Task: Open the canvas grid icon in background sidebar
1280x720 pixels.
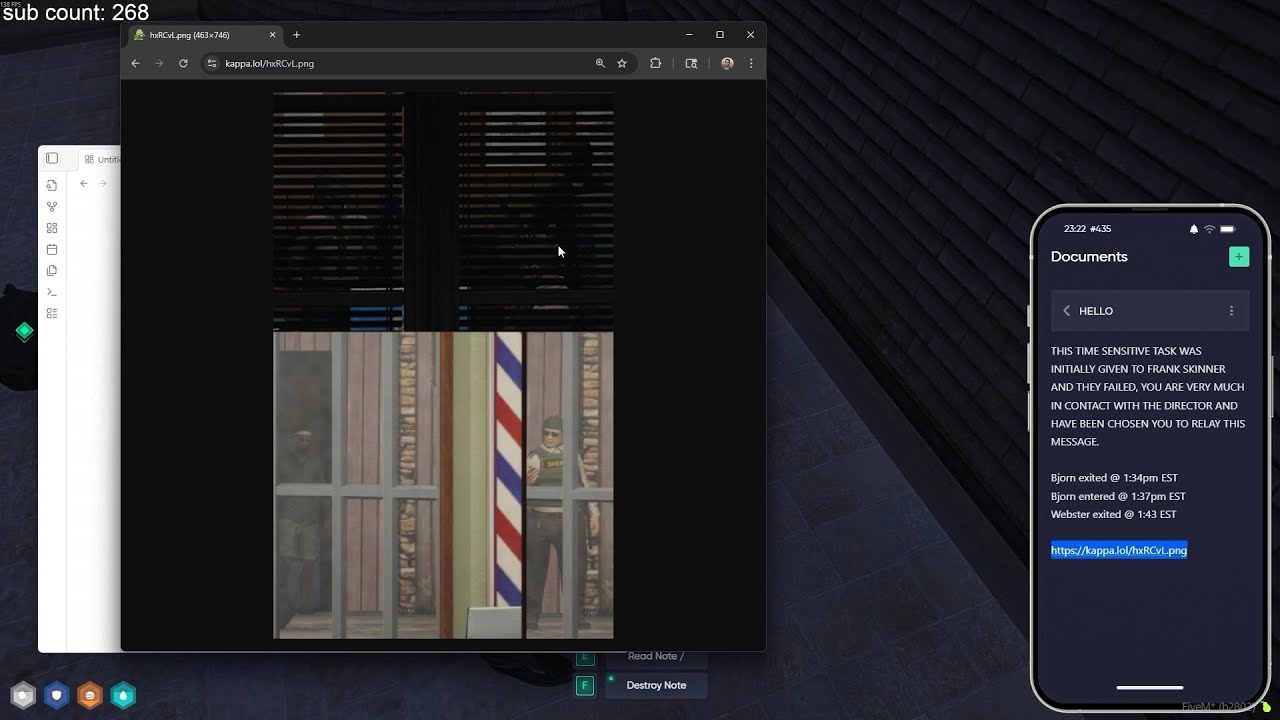Action: 52,228
